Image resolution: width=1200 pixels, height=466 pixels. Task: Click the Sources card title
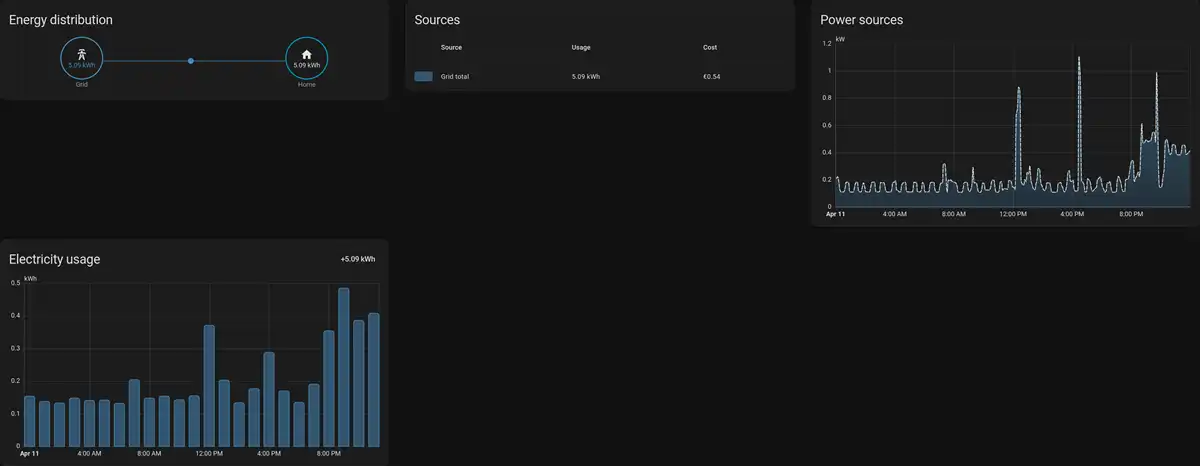[437, 20]
